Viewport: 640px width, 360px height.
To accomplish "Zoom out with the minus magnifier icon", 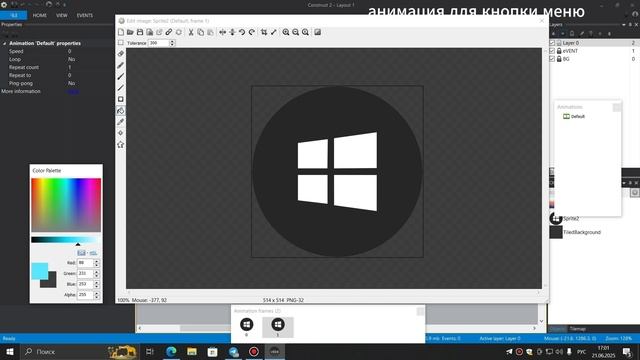I will point(296,32).
